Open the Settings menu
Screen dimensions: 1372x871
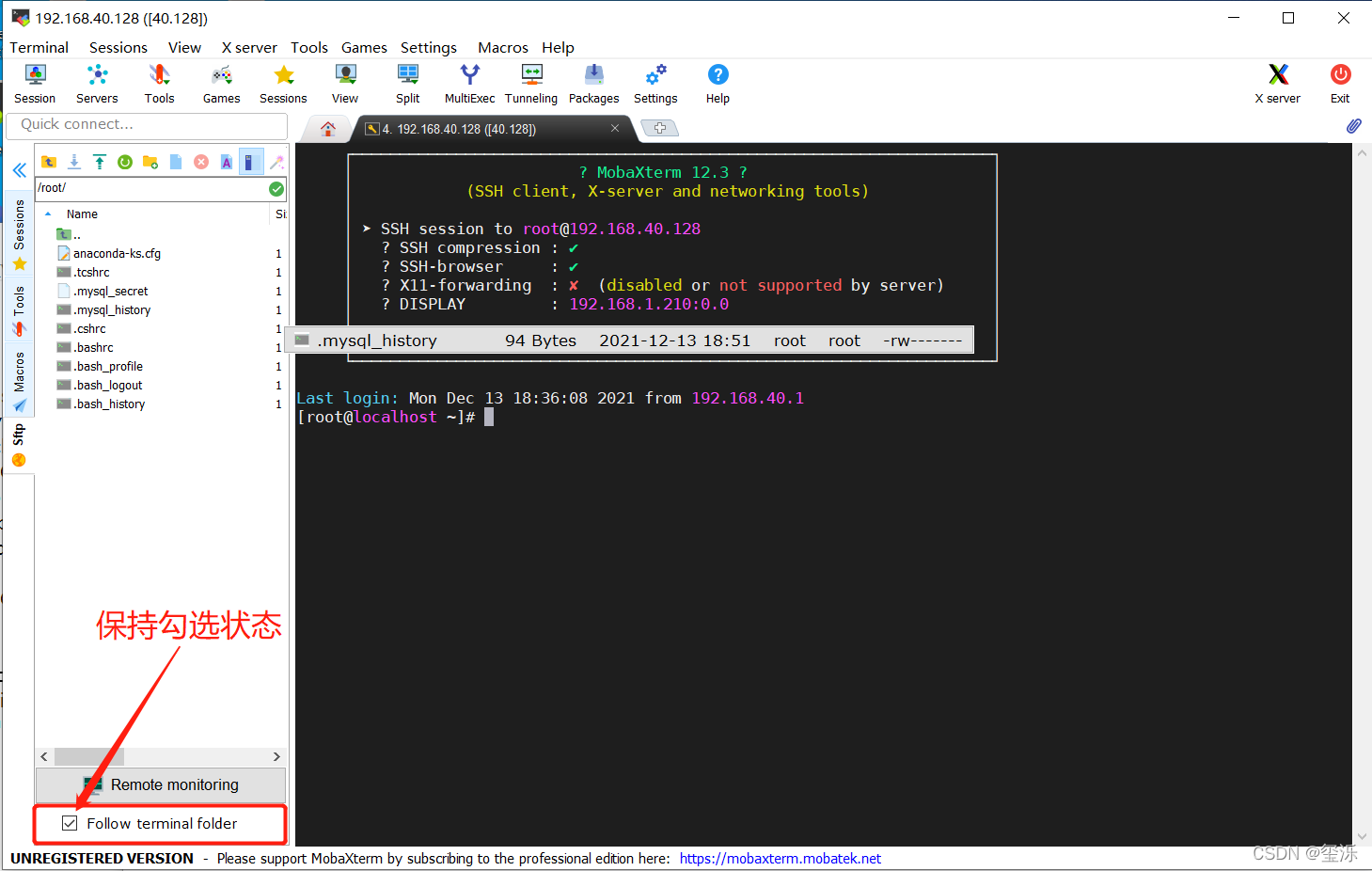click(429, 47)
